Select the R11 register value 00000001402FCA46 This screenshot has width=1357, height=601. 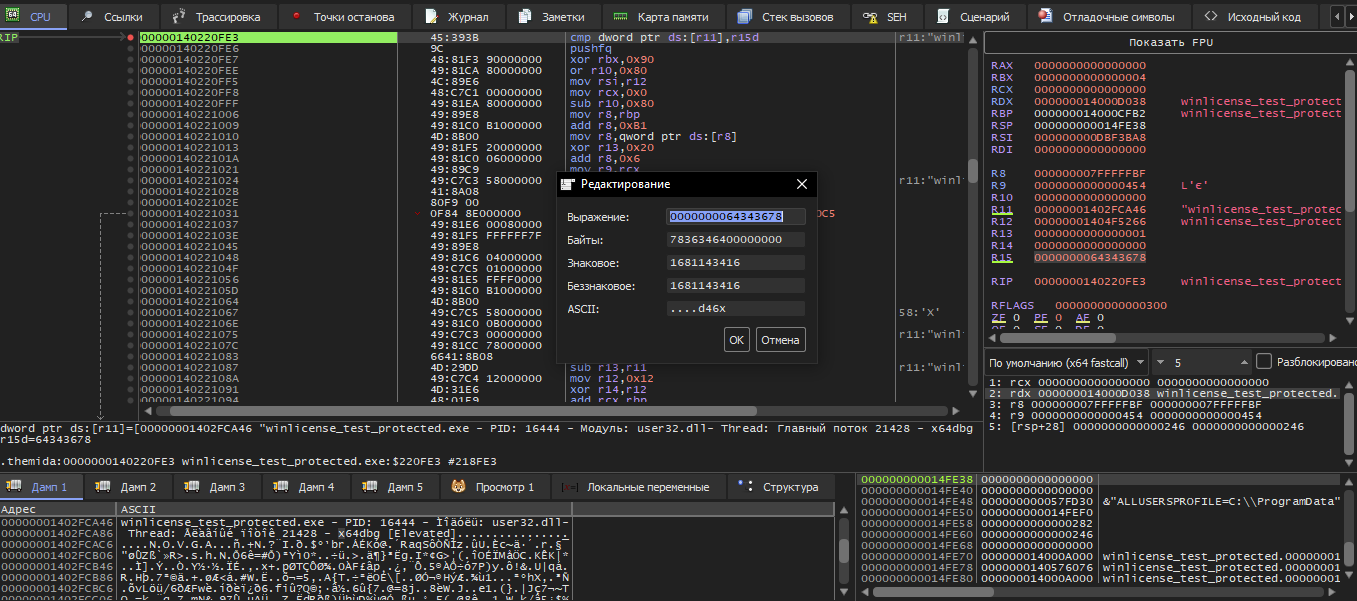1089,210
